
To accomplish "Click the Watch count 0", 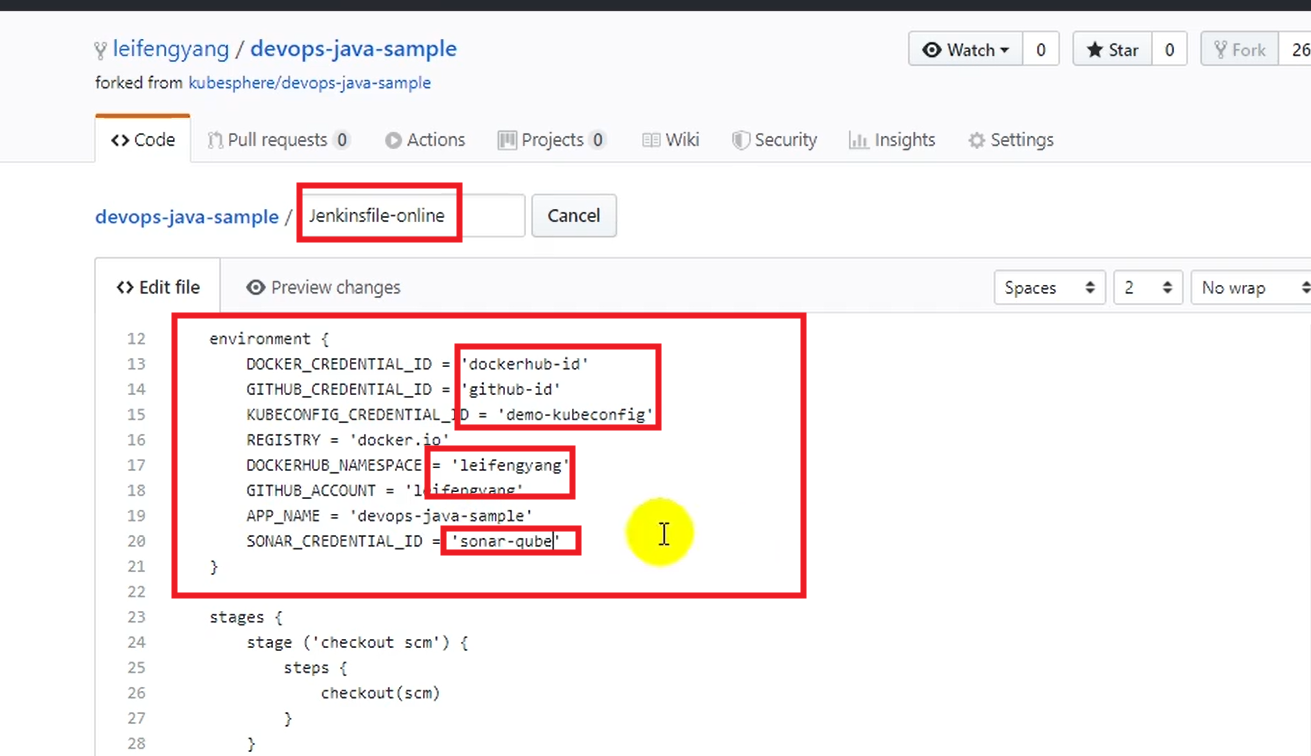I will coord(1041,49).
